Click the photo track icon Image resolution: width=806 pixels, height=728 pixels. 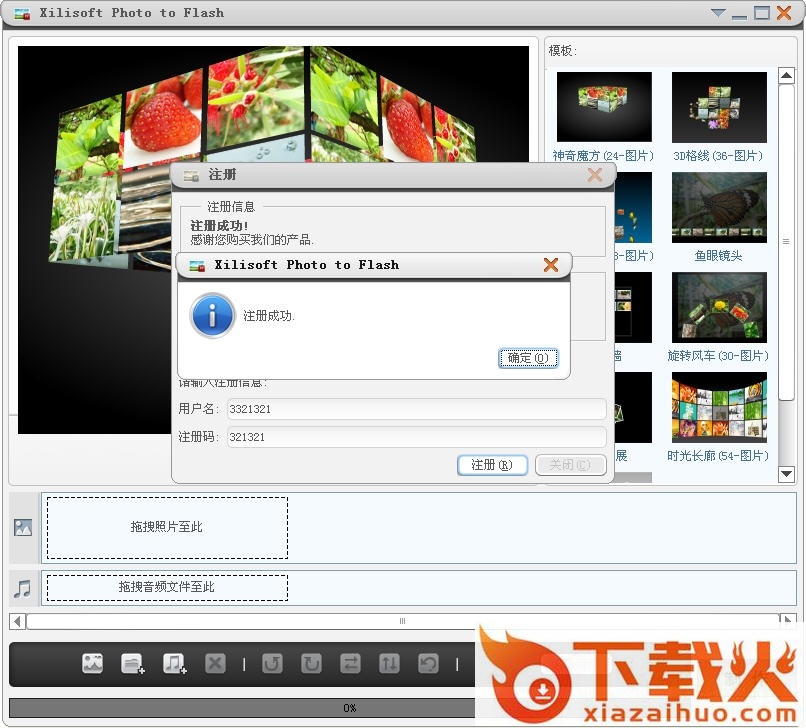[23, 527]
